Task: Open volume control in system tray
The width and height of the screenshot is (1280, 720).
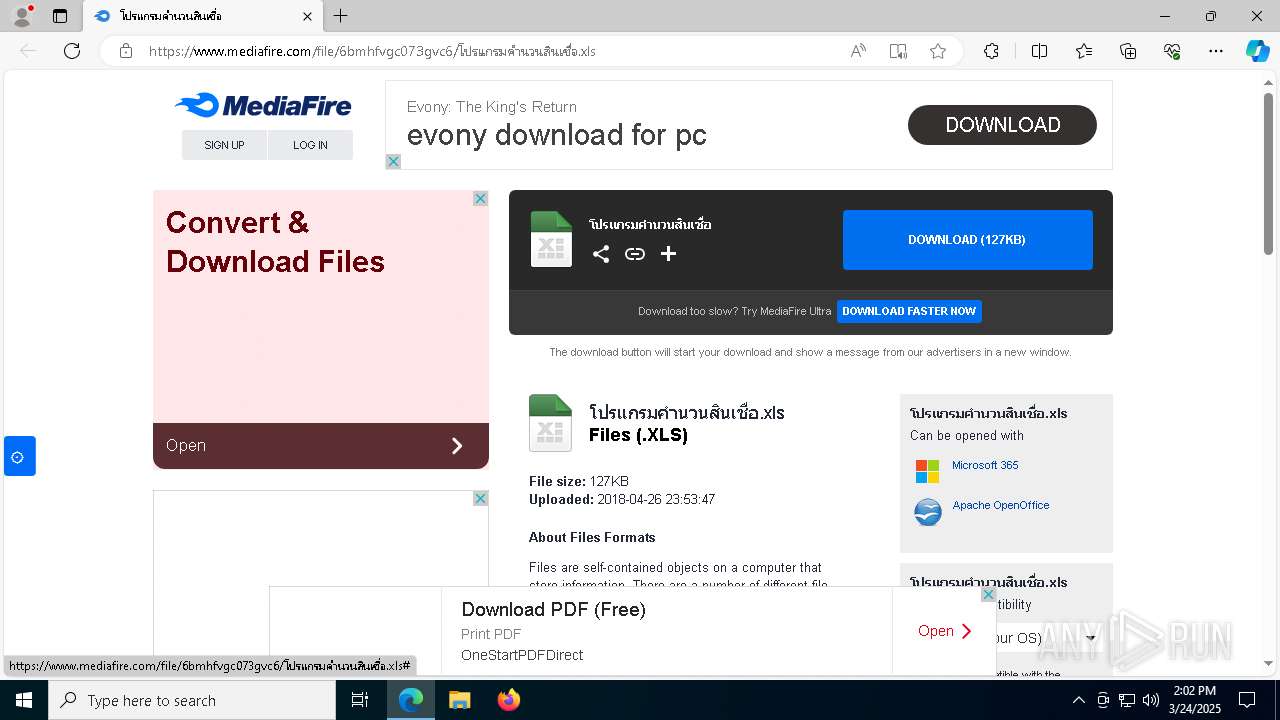Action: pyautogui.click(x=1151, y=700)
